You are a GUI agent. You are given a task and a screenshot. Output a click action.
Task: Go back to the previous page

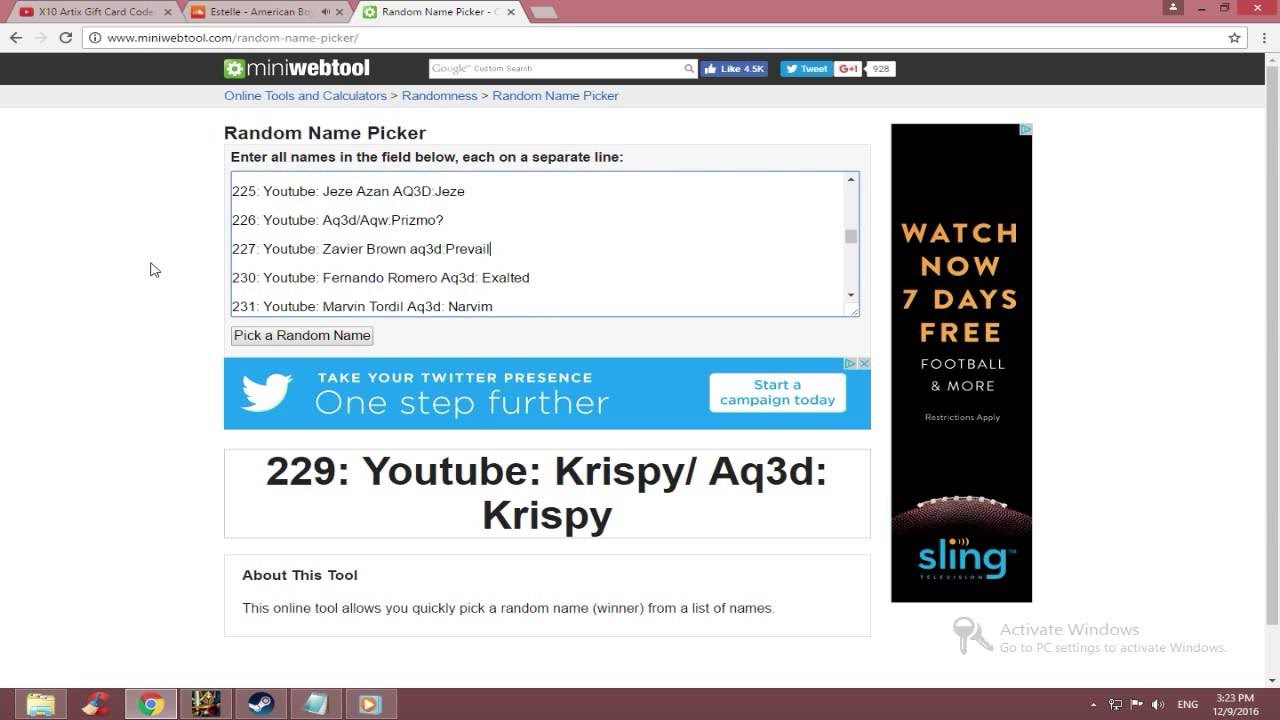16,38
